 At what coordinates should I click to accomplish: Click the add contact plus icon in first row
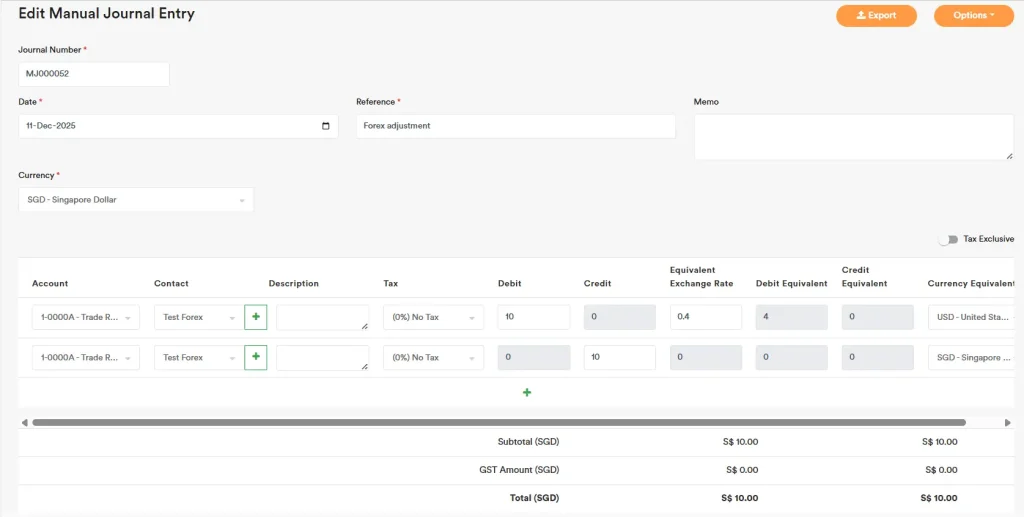pos(256,317)
